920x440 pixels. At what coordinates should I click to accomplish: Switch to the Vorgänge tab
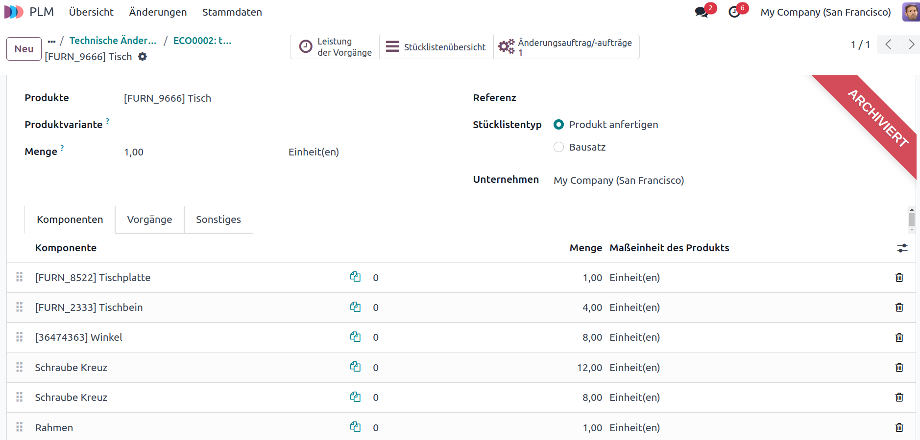[150, 219]
